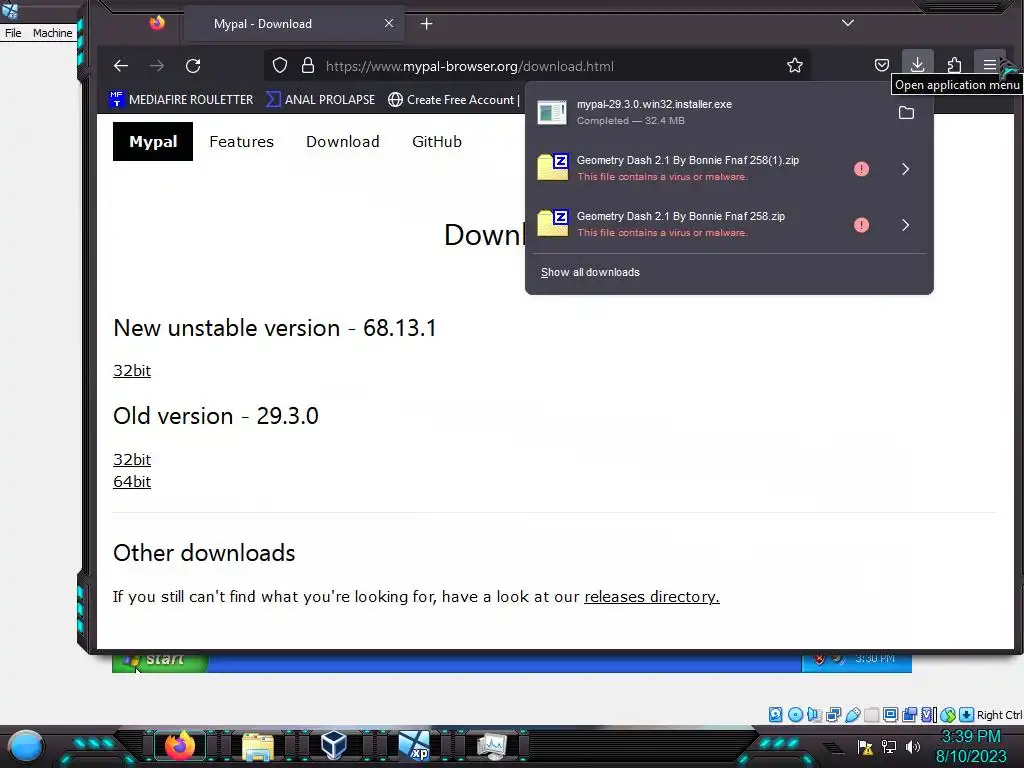Open host volume speaker tray icon
This screenshot has height=768, width=1024.
912,747
